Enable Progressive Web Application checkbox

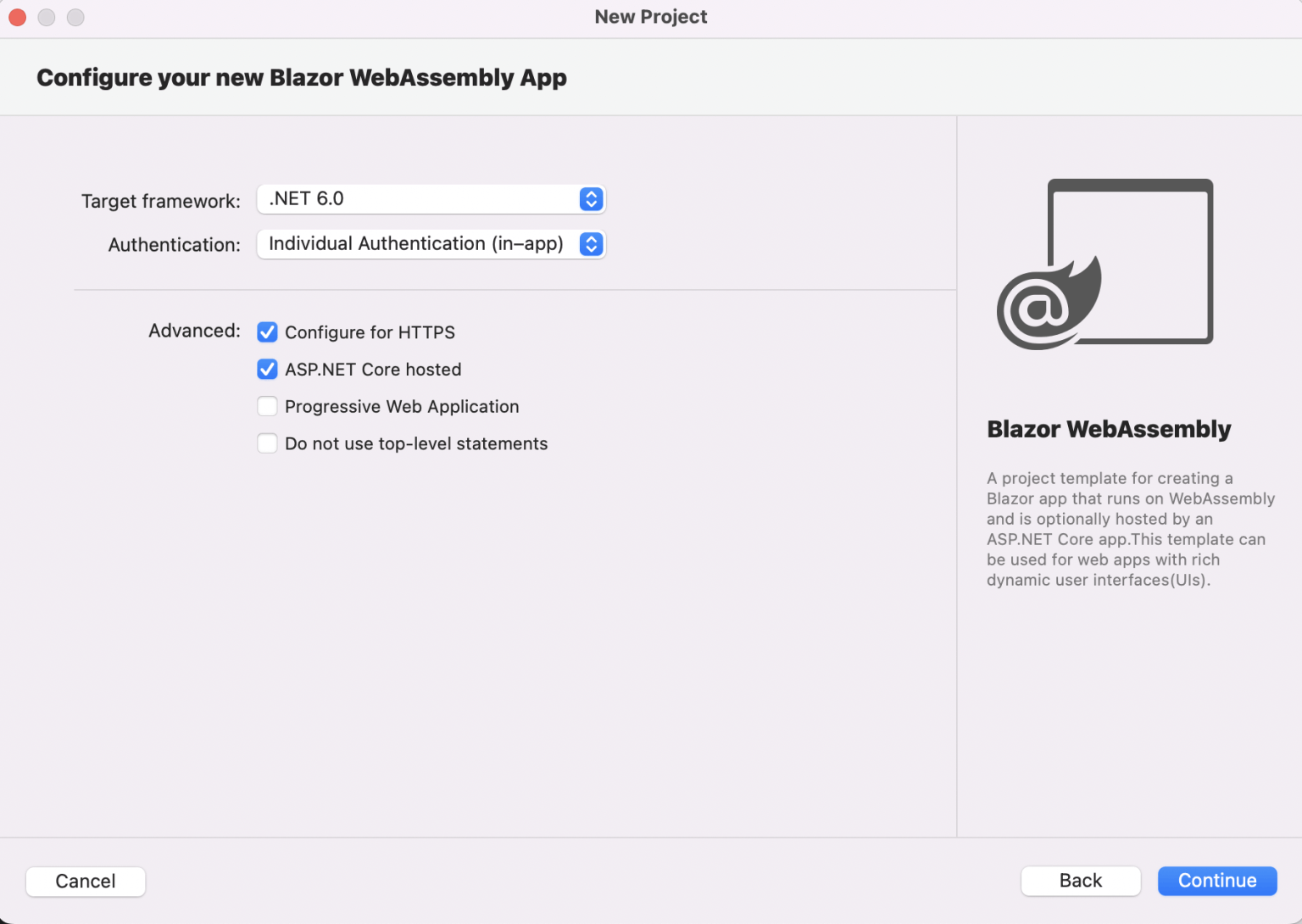267,407
